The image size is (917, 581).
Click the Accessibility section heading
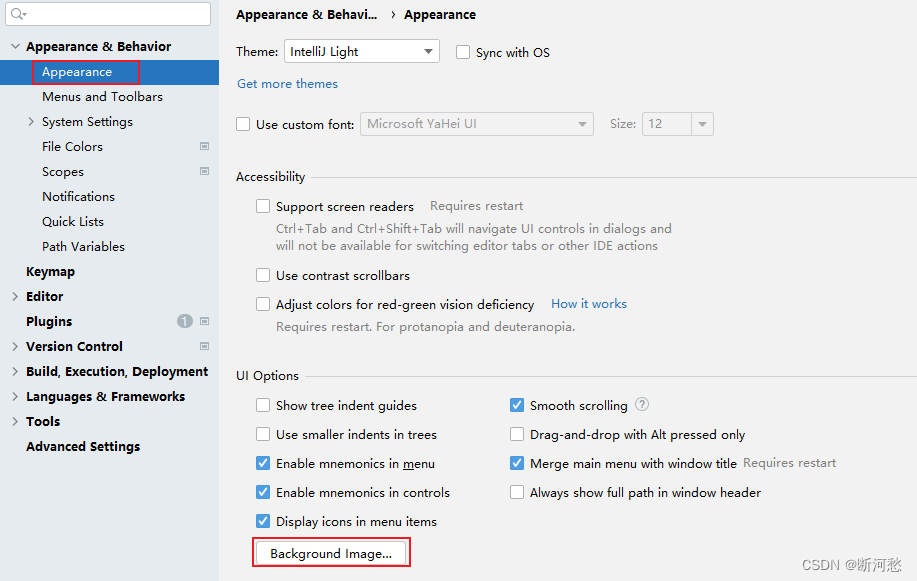pyautogui.click(x=270, y=177)
